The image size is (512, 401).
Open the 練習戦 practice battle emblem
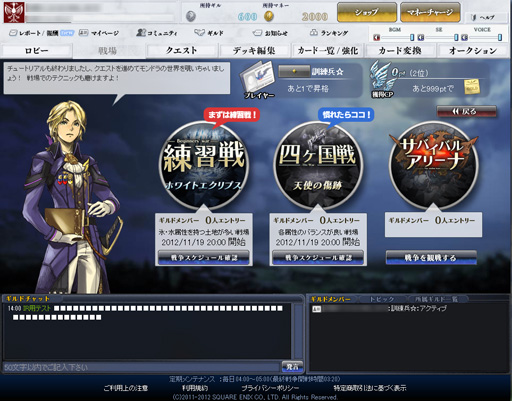coord(204,164)
